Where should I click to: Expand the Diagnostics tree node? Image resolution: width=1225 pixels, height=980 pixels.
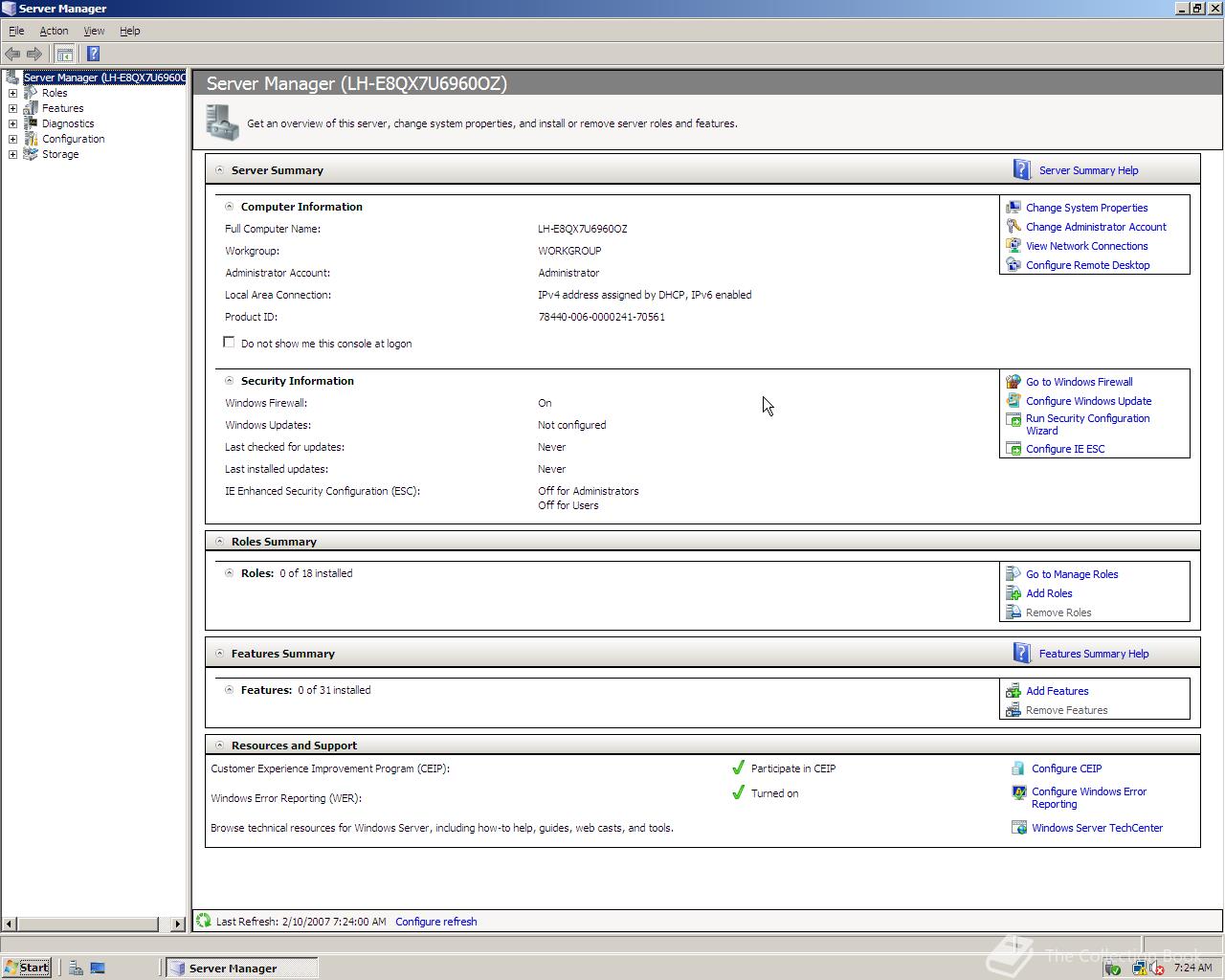[12, 123]
